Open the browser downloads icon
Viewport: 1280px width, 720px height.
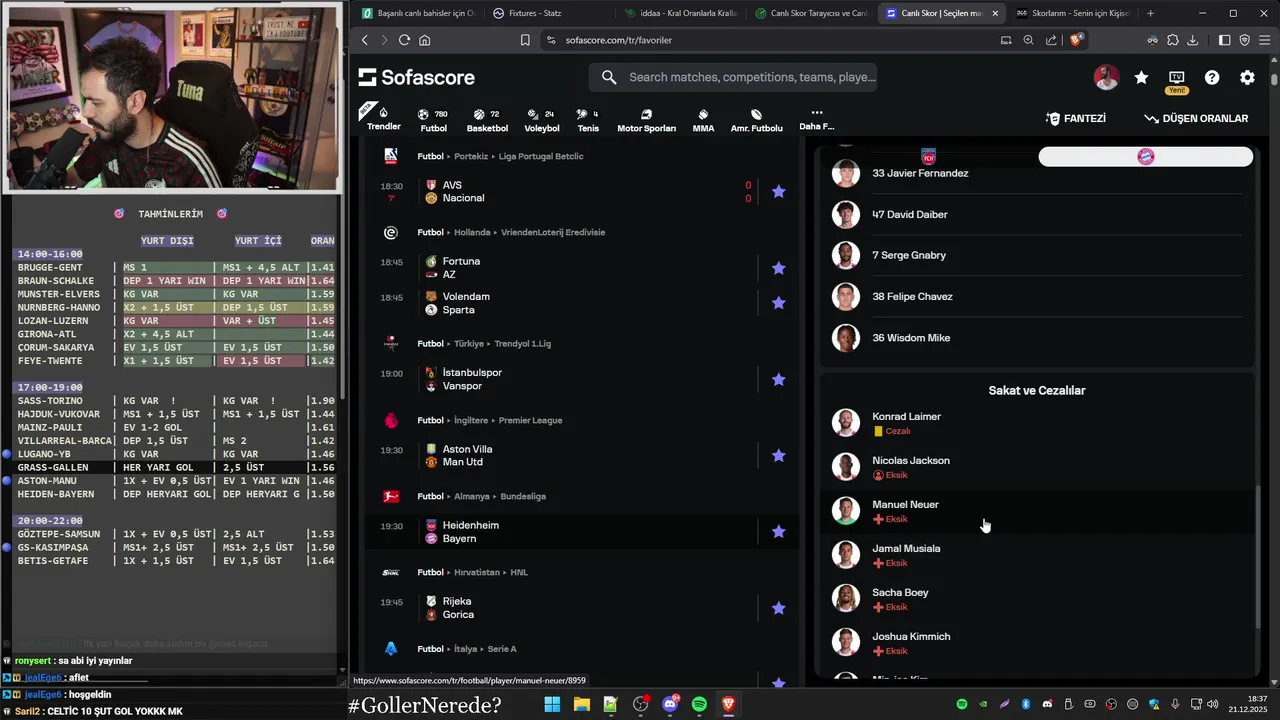(x=1193, y=40)
